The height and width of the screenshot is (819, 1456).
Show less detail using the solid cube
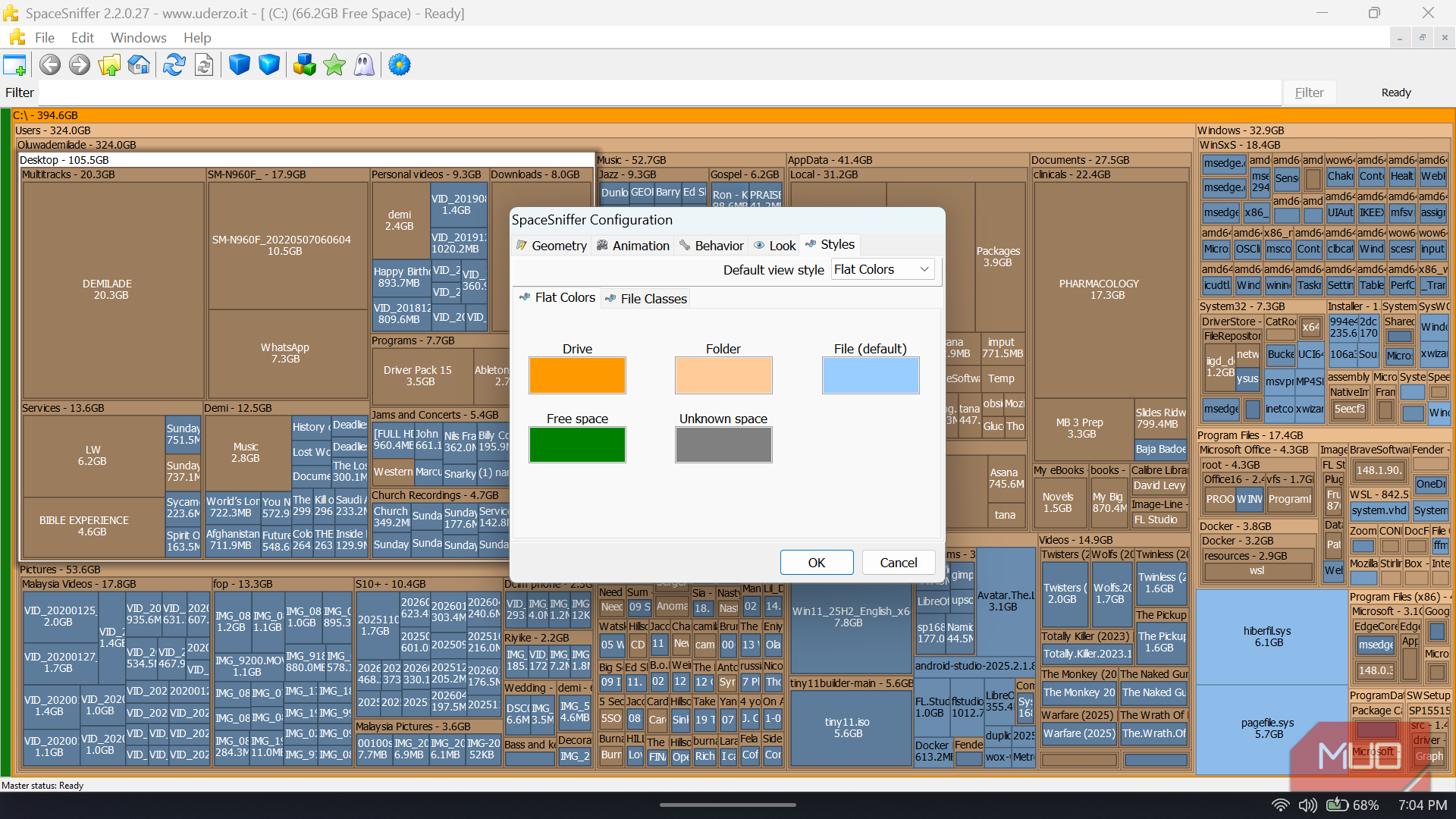240,65
